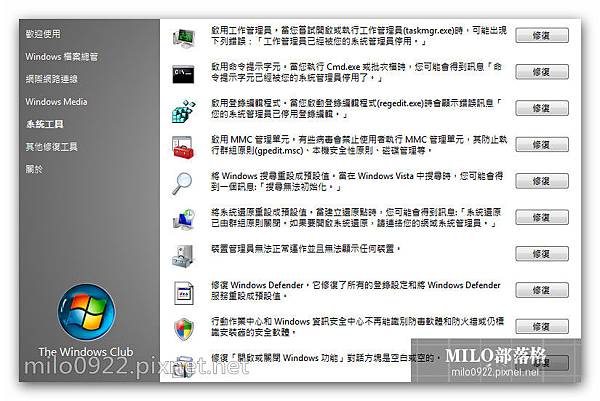This screenshot has height=401, width=600.
Task: Click the Windows Defender document icon
Action: click(x=184, y=293)
